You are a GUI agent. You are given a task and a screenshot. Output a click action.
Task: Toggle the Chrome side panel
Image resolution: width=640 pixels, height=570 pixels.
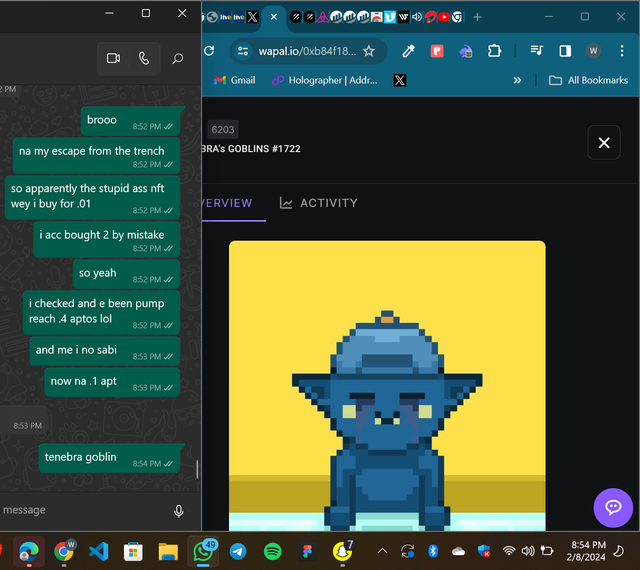pos(565,51)
